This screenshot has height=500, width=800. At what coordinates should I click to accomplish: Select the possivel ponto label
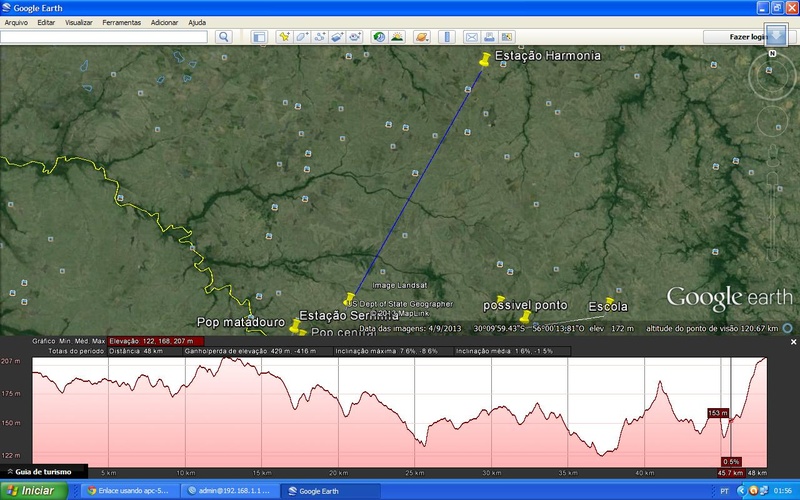click(x=525, y=305)
